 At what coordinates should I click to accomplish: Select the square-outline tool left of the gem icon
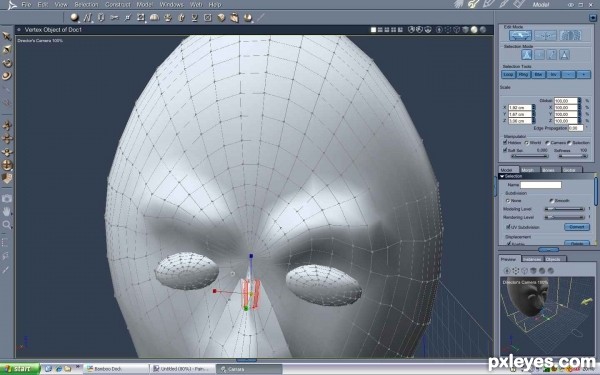[208, 17]
